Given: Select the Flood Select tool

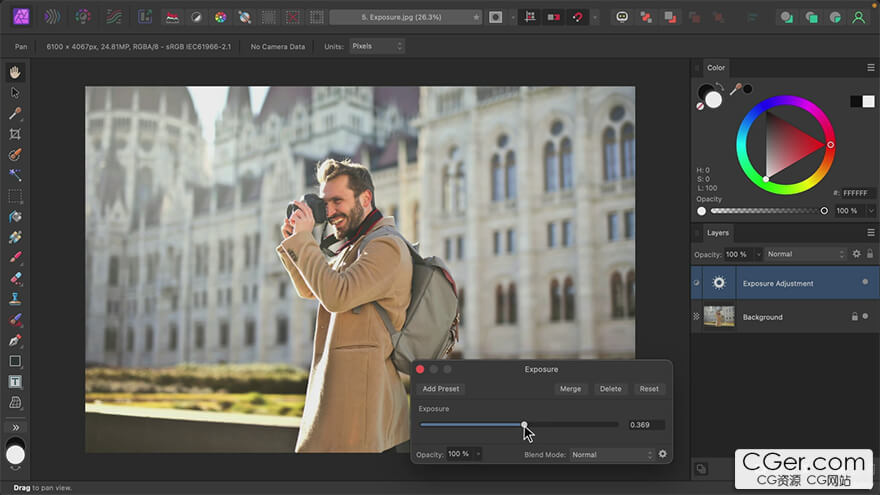Looking at the screenshot, I should coord(15,175).
